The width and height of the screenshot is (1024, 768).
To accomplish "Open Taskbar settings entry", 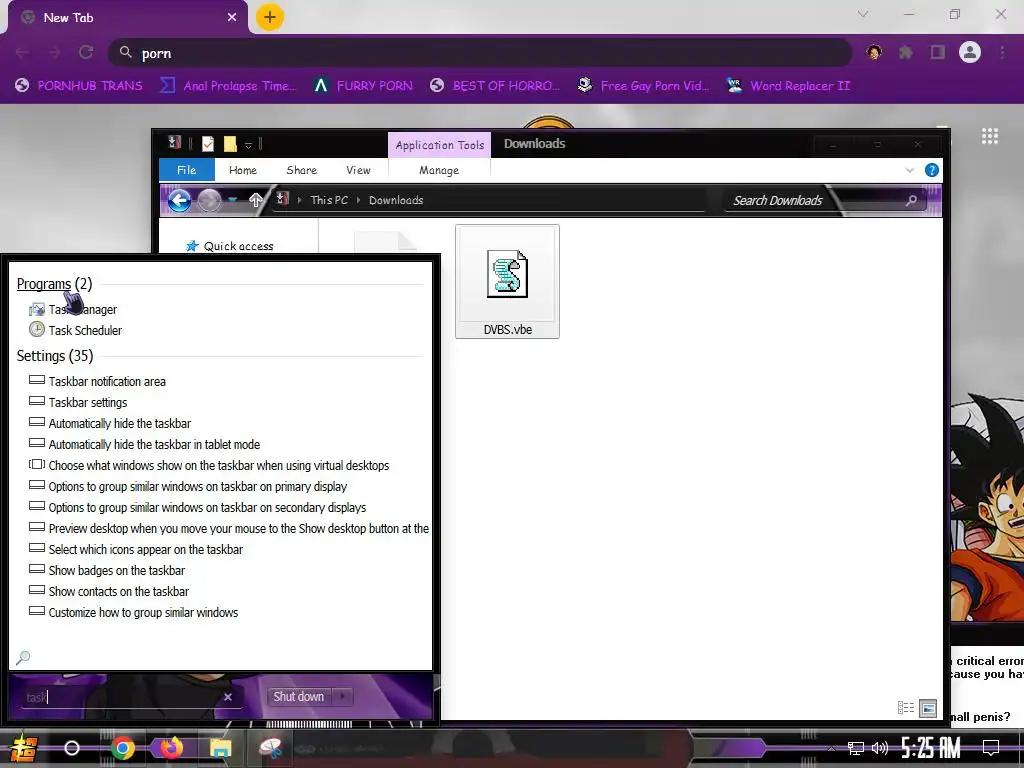I will click(x=78, y=402).
